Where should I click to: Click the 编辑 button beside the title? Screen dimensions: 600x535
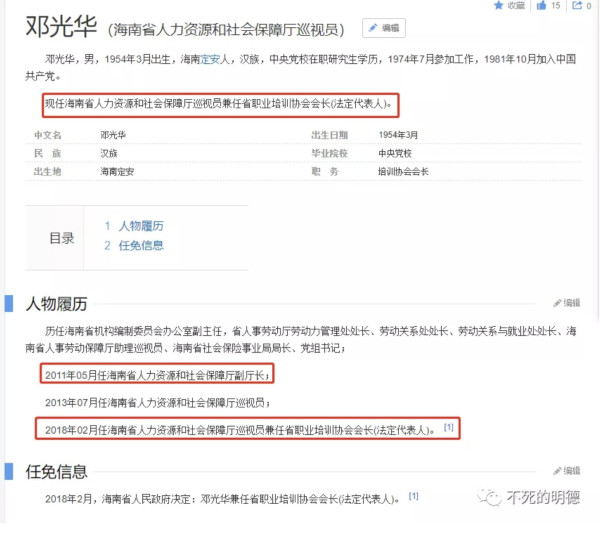click(x=384, y=28)
